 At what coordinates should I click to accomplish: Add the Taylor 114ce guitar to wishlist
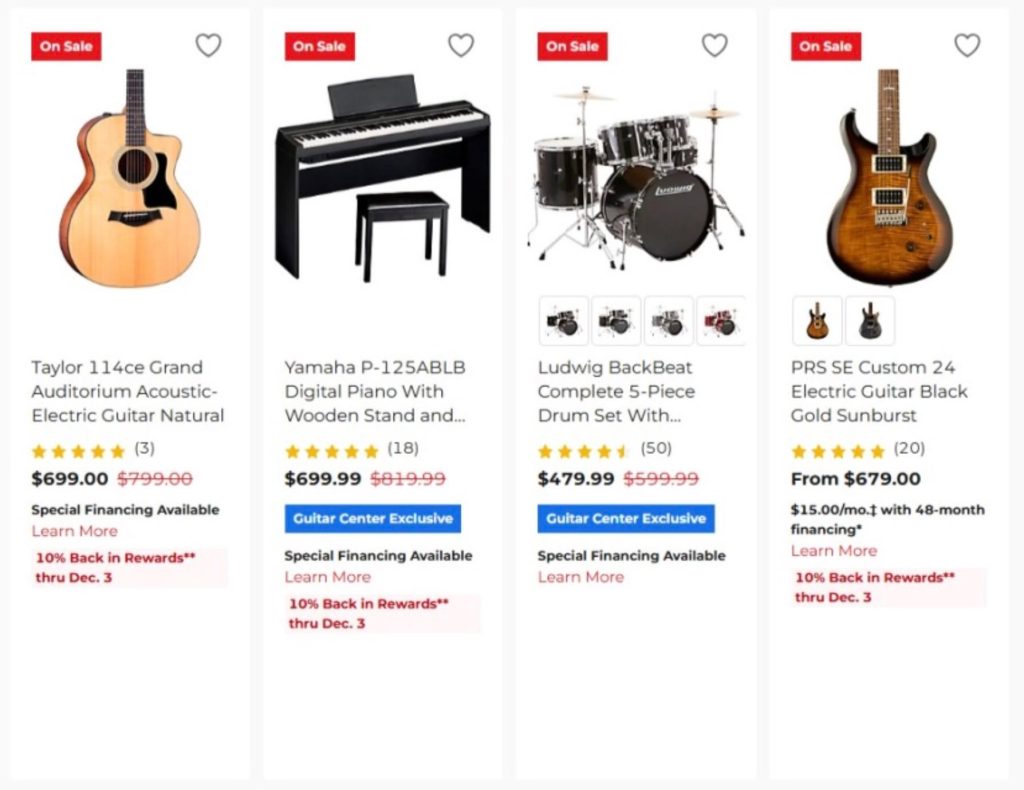[208, 45]
